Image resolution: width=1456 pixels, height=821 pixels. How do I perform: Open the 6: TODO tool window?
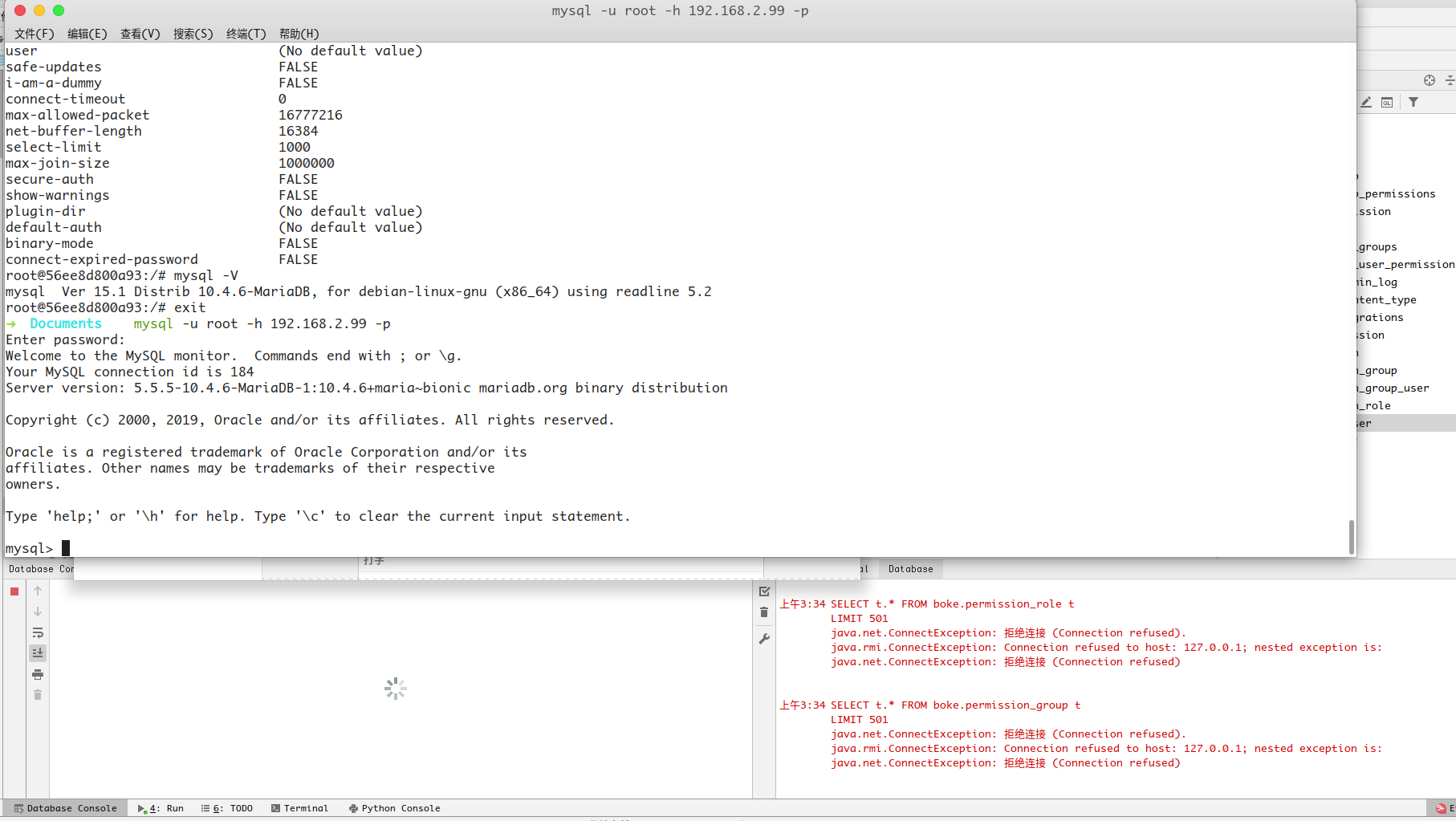click(227, 808)
